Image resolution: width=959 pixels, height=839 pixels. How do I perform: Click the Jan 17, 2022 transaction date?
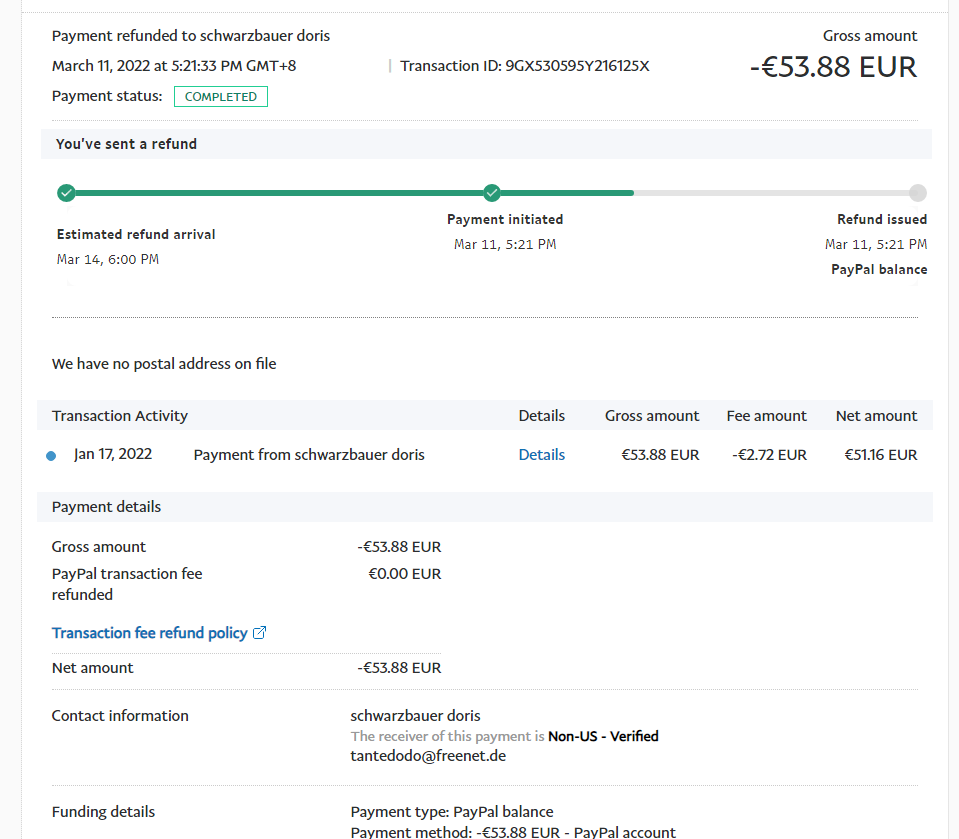(x=113, y=454)
